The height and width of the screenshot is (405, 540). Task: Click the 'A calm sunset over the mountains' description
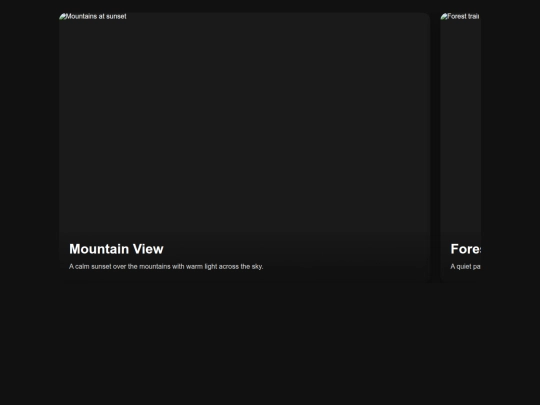click(x=166, y=267)
